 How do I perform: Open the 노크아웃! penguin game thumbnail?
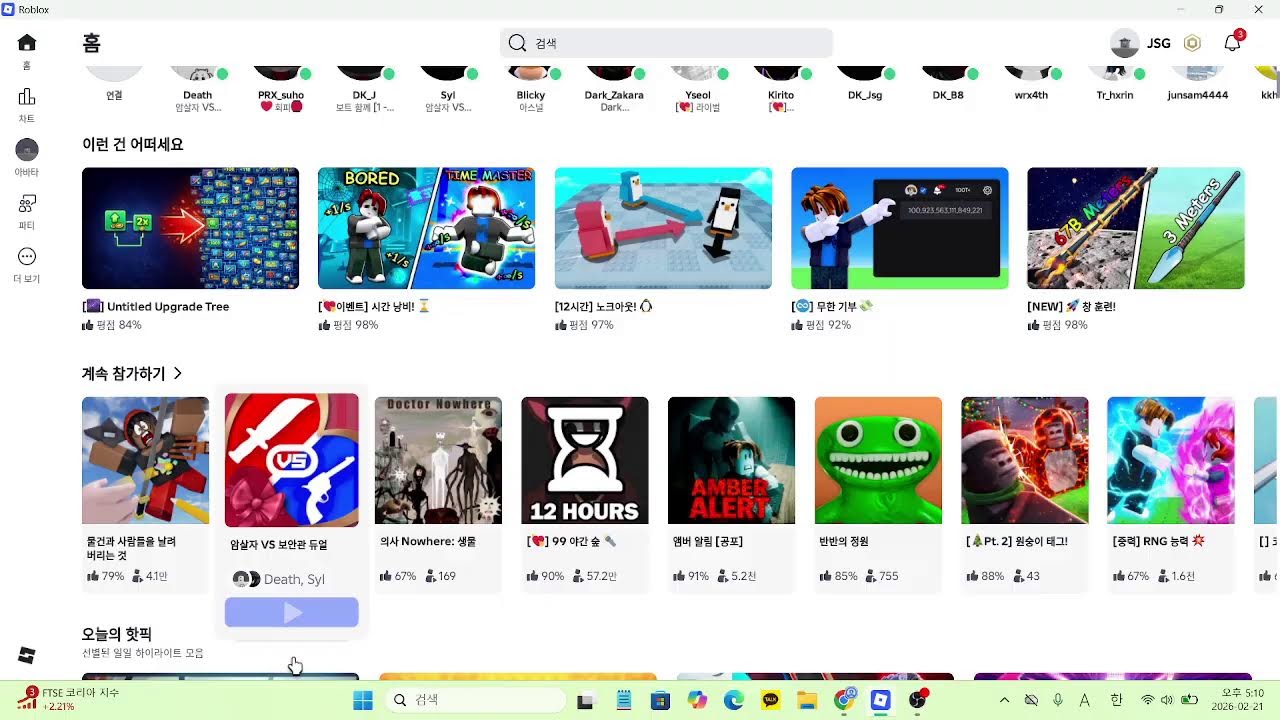click(663, 228)
